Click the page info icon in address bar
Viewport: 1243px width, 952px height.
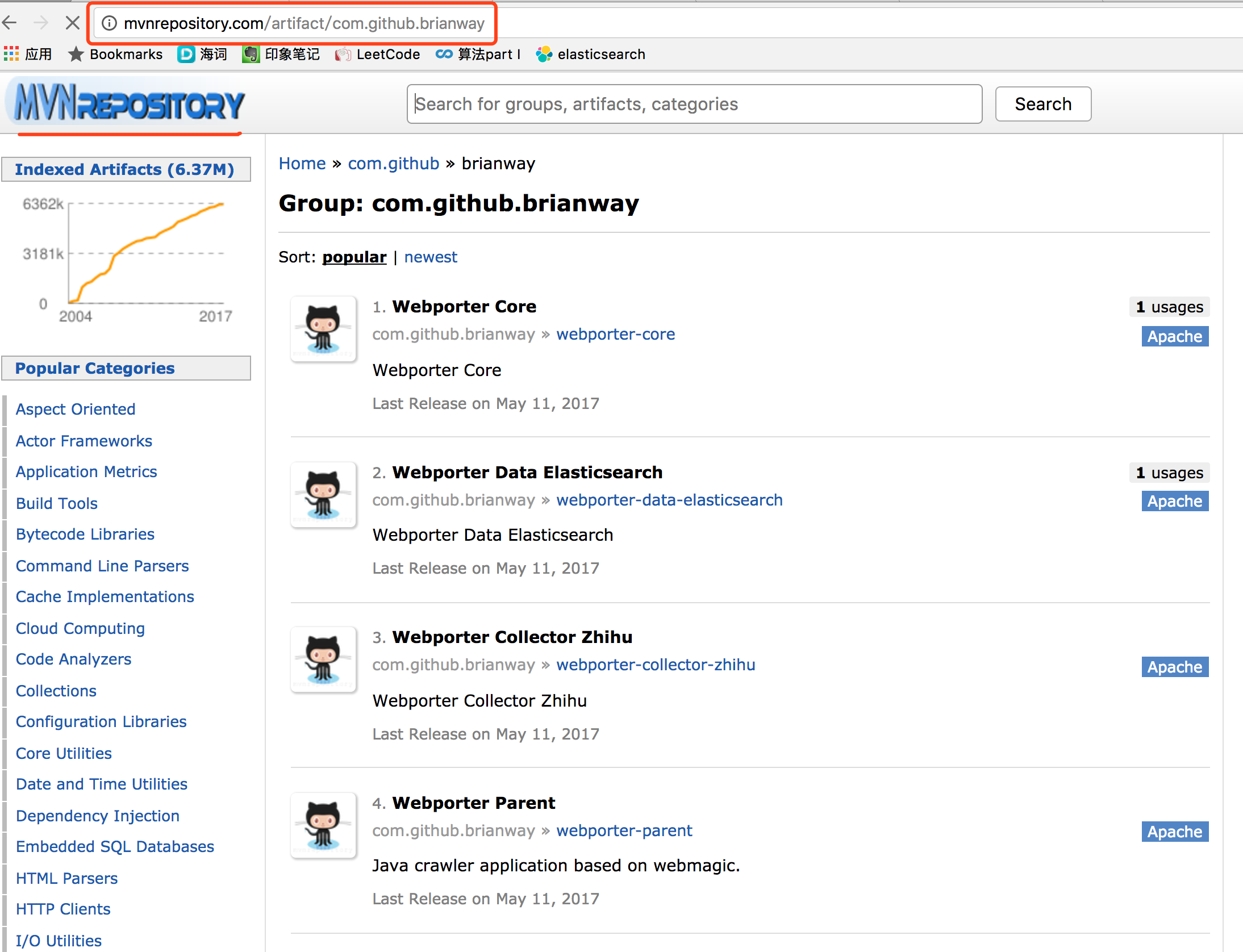click(x=109, y=23)
